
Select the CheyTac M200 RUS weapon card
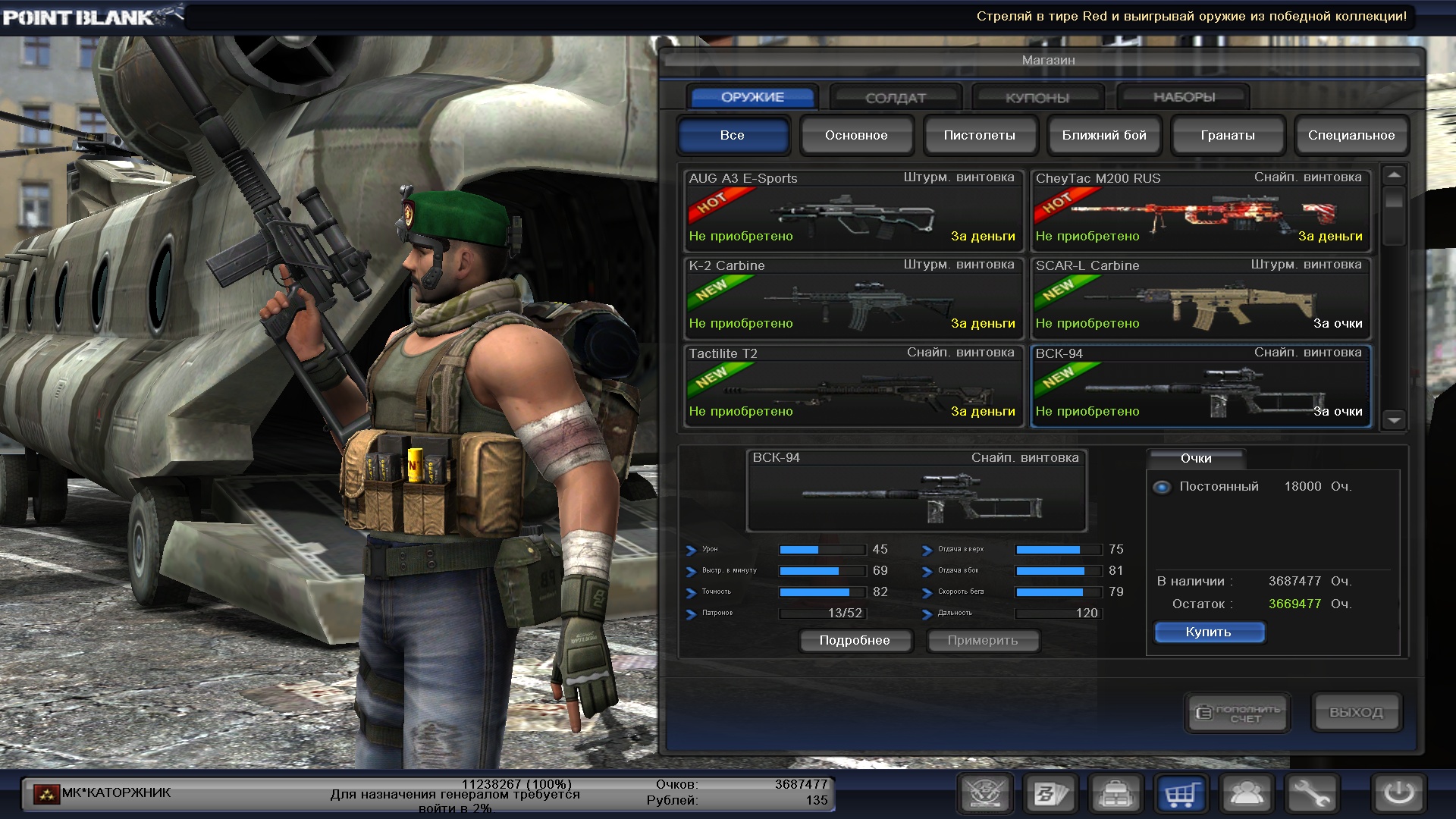[1200, 211]
